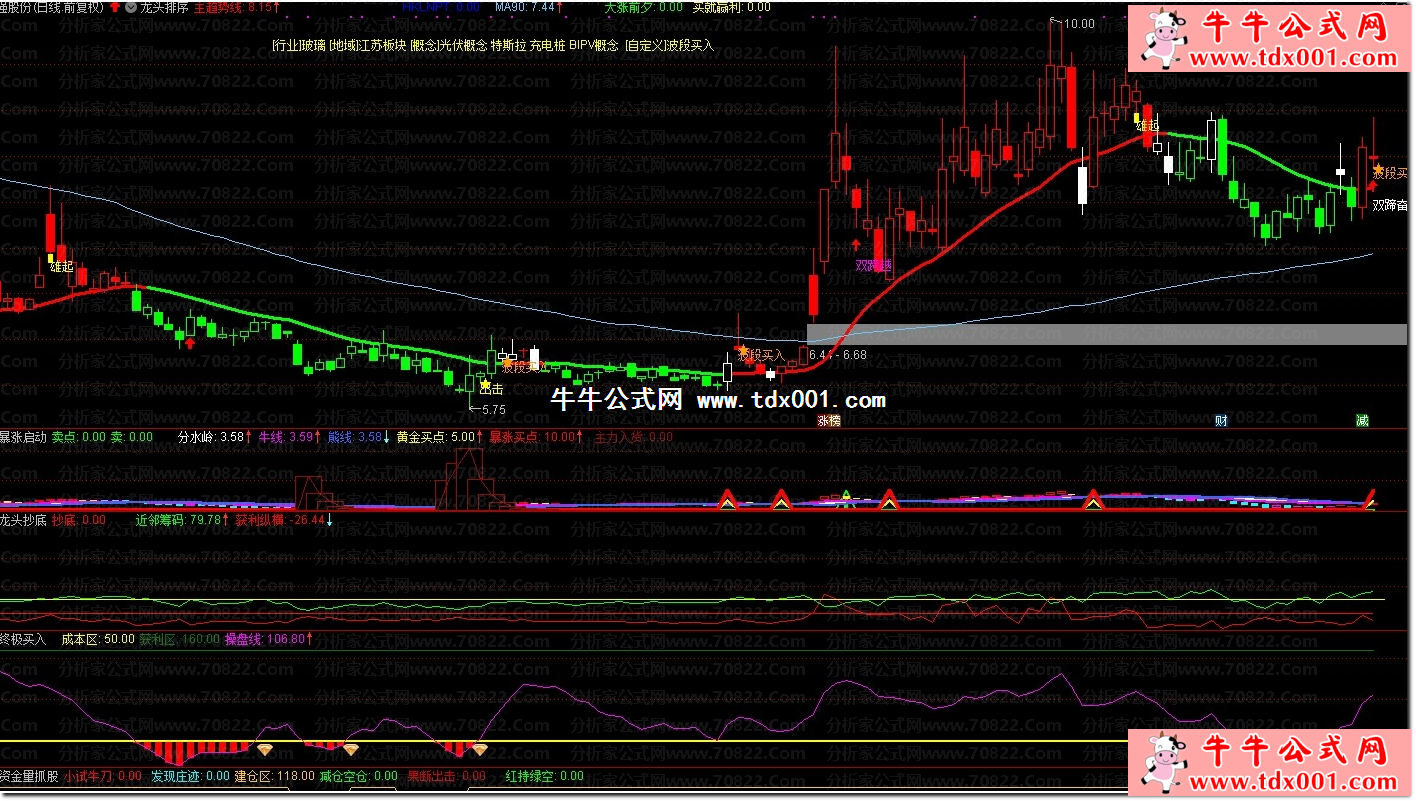Open the 特斯拉 concept tag
Screen dimensions: 1416x801
click(508, 45)
